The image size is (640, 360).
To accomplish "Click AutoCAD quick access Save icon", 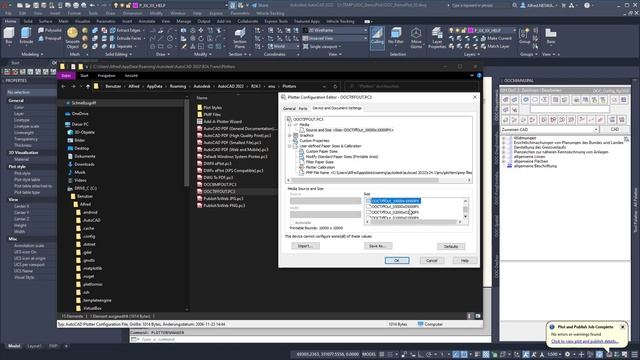I will click(x=36, y=5).
